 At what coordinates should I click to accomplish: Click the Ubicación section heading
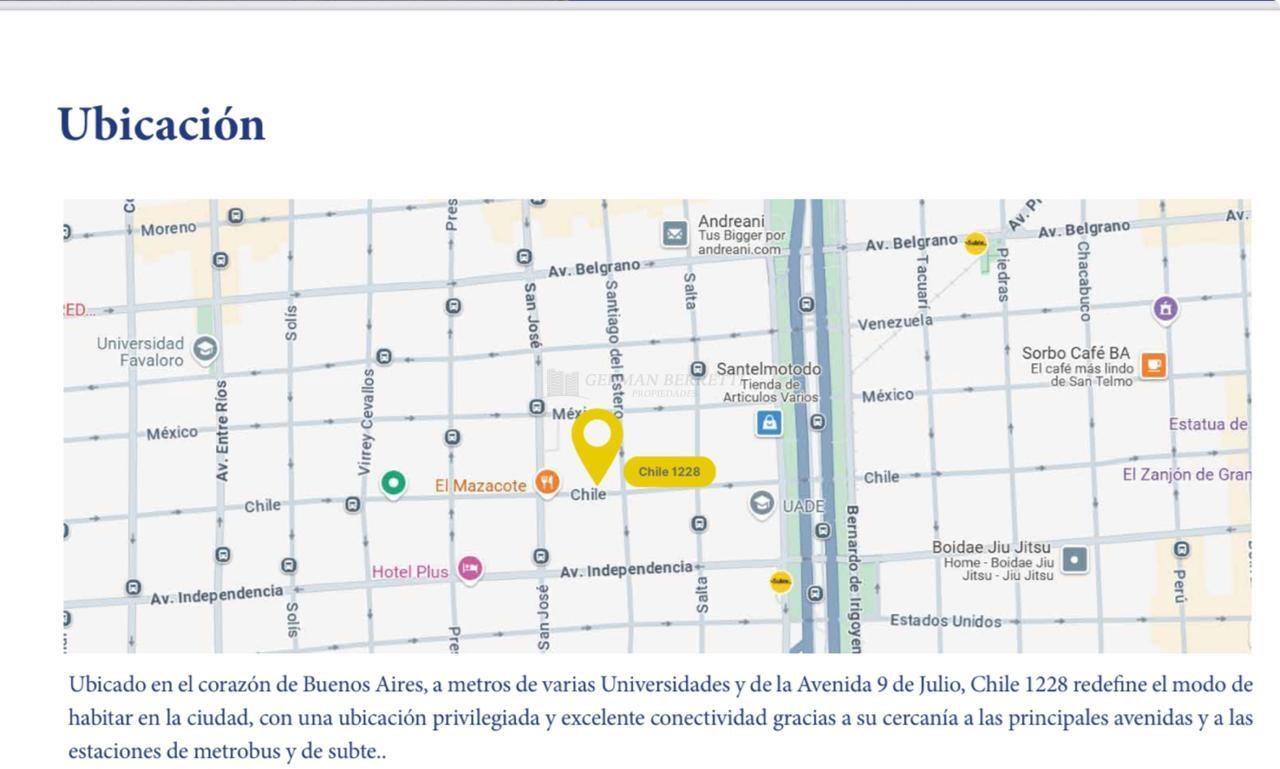pyautogui.click(x=162, y=125)
